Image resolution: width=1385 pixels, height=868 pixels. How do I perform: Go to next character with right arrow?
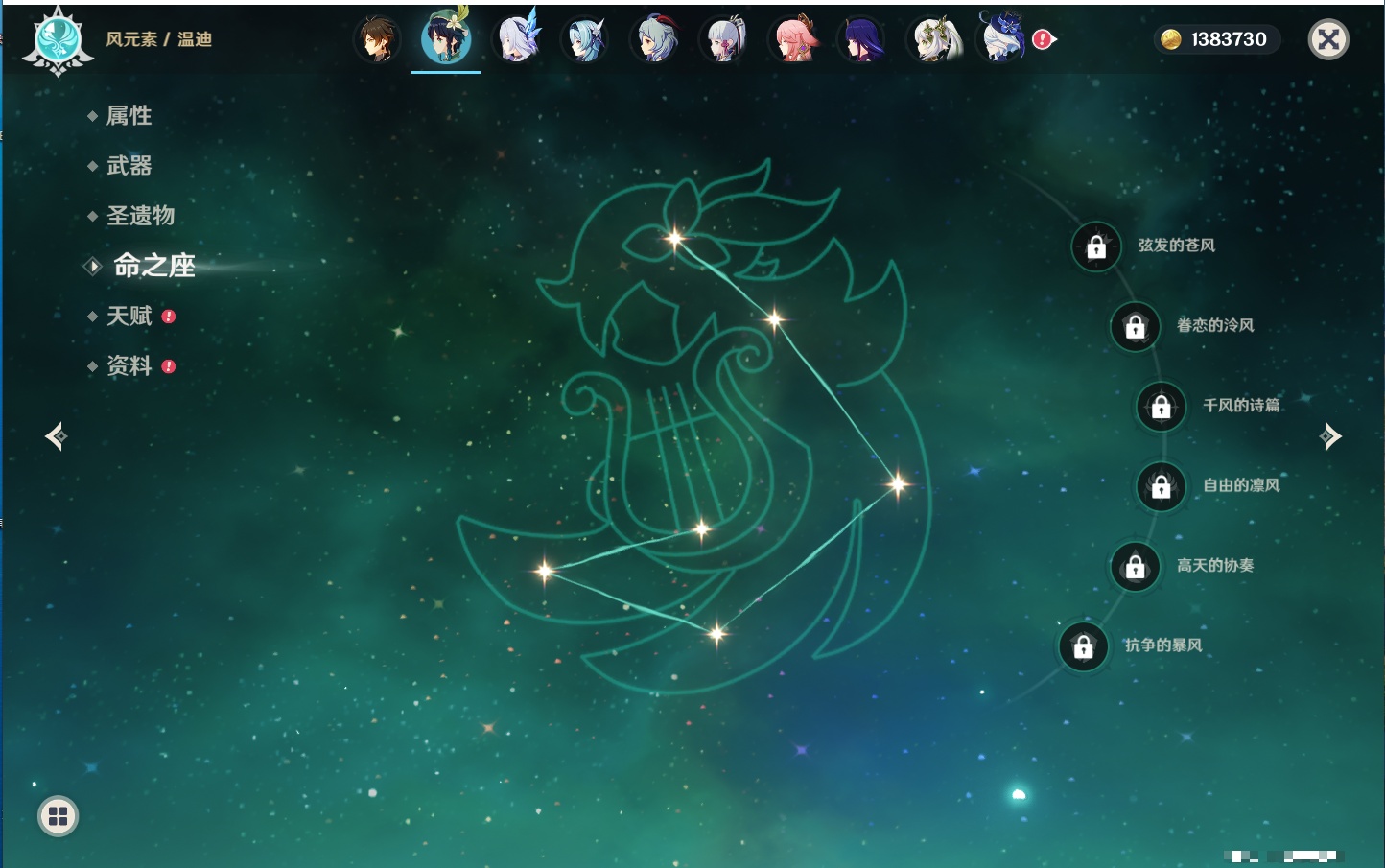[x=1330, y=436]
